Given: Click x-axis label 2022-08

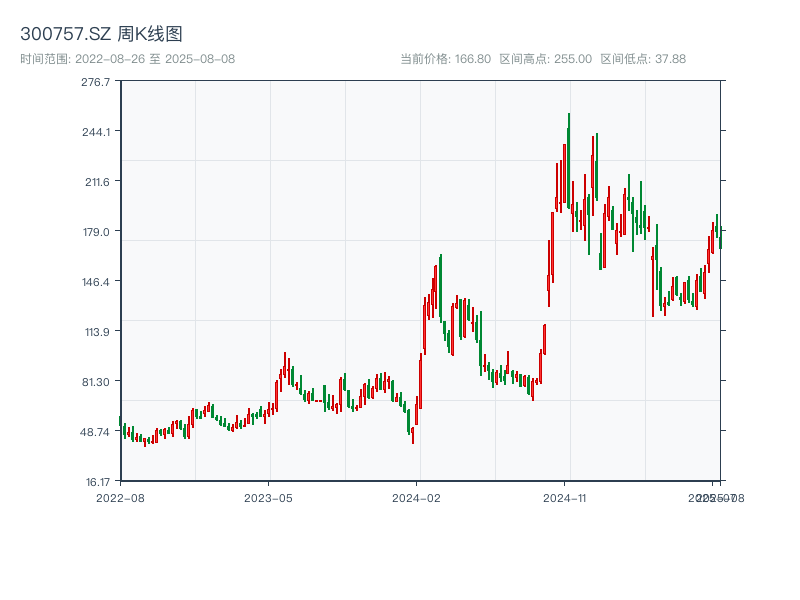Looking at the screenshot, I should (x=120, y=498).
